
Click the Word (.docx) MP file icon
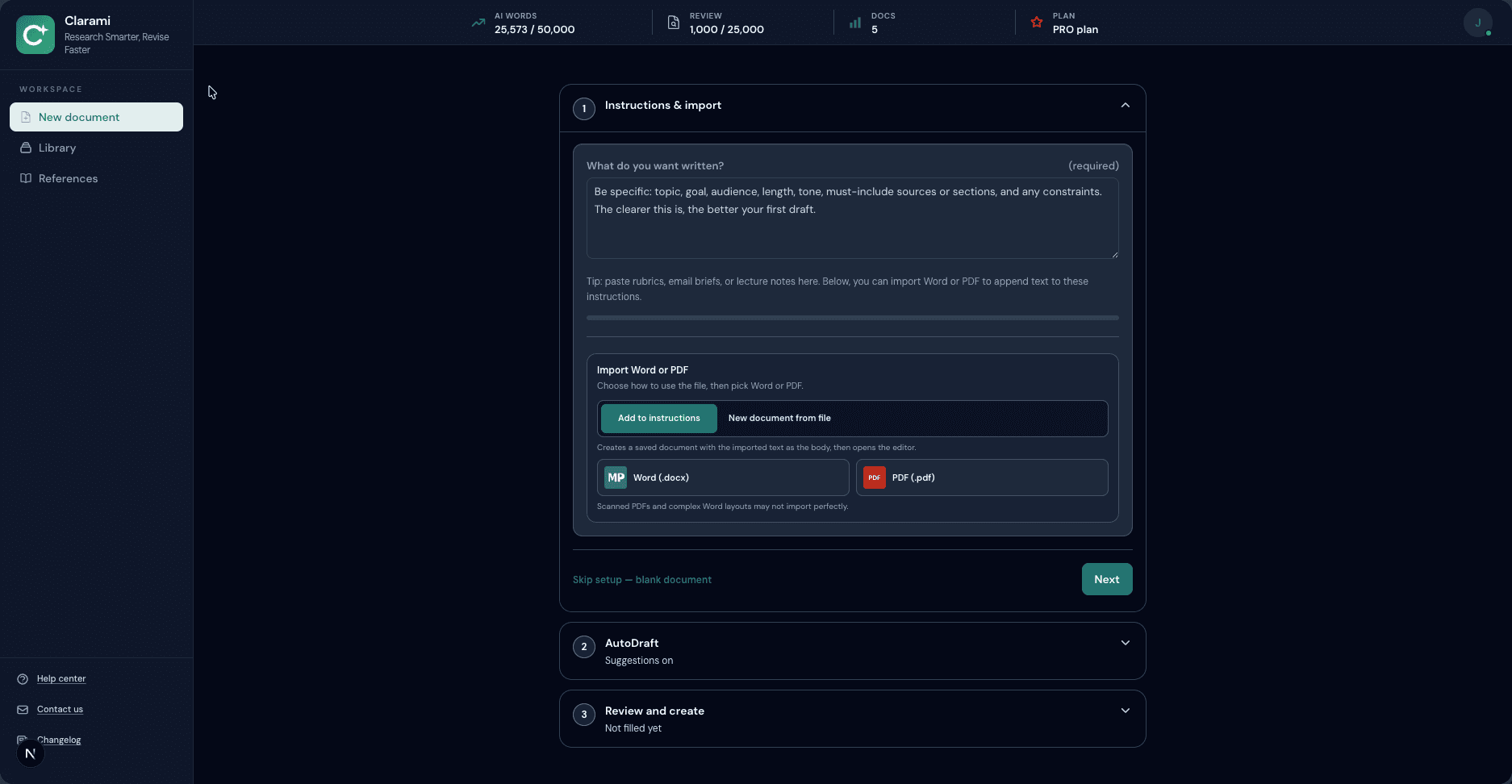click(x=615, y=477)
